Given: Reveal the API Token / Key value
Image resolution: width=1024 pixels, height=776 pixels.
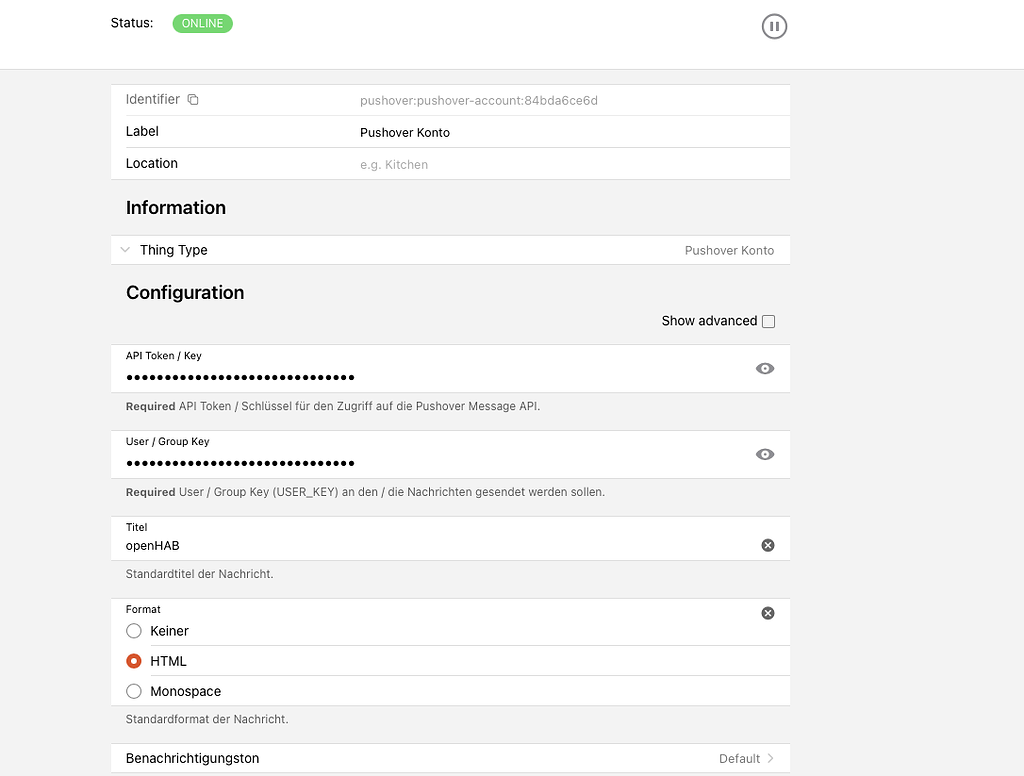Looking at the screenshot, I should 765,369.
